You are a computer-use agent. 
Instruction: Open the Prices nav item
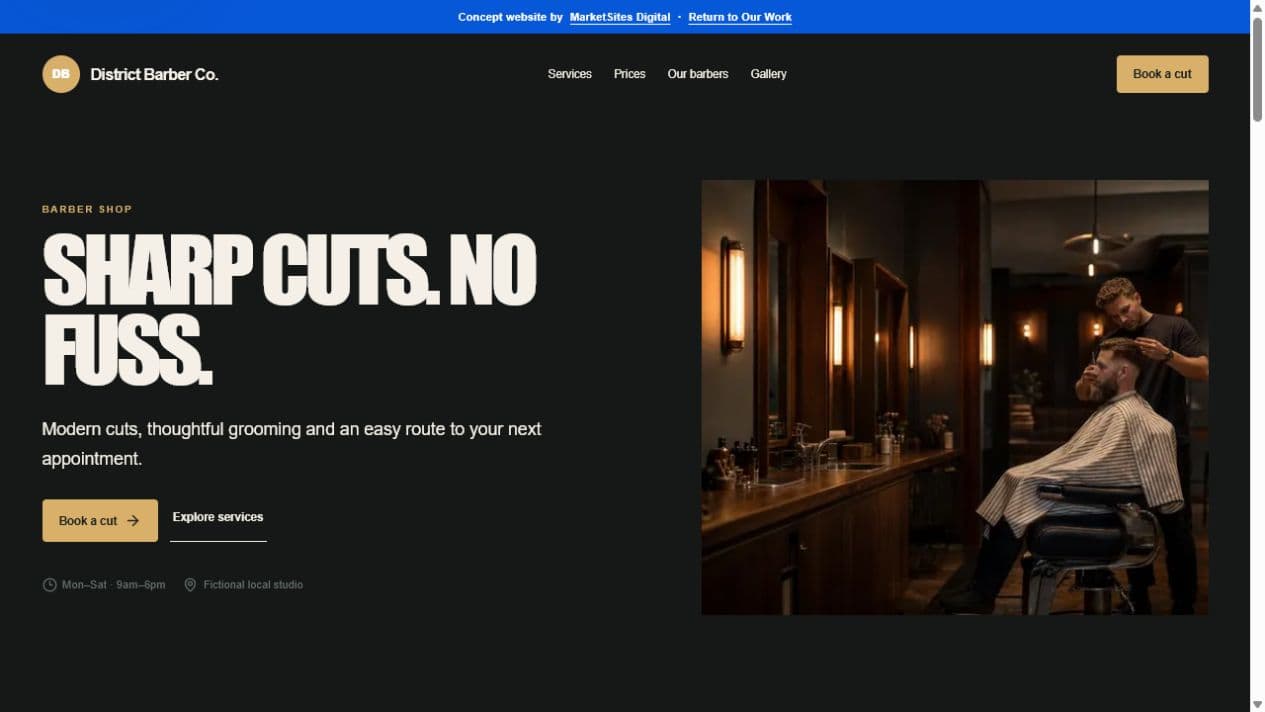(x=629, y=74)
